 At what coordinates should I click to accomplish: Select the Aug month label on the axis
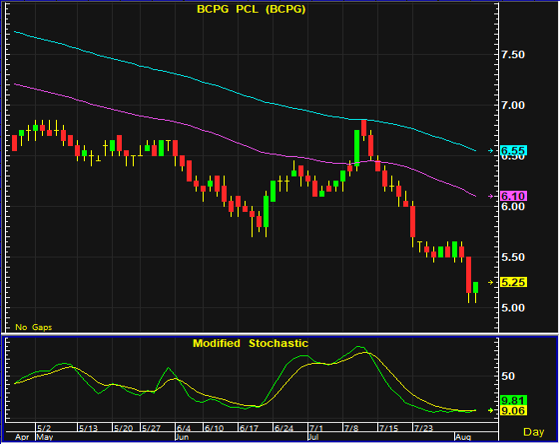tap(463, 437)
